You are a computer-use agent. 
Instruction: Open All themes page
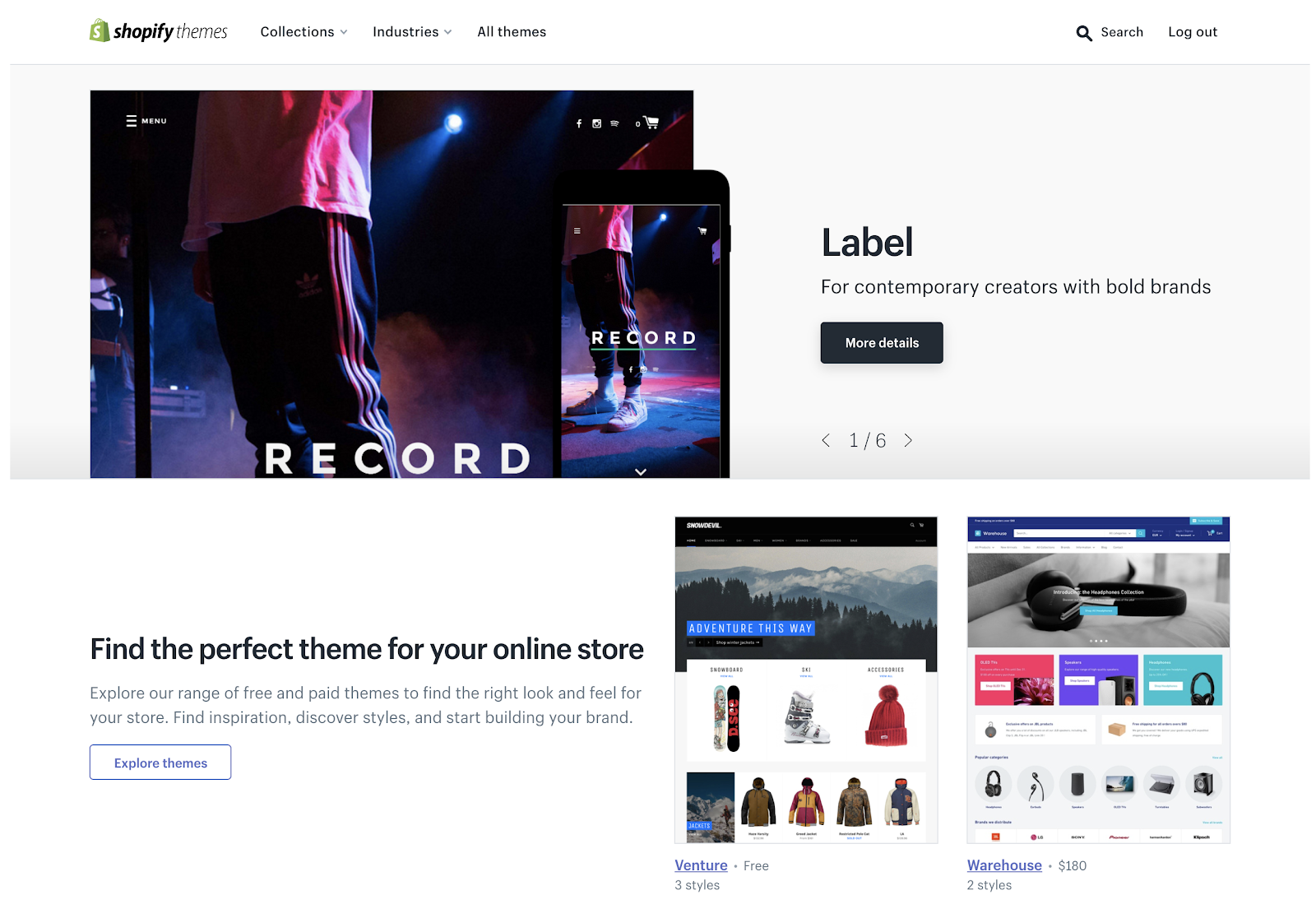(x=512, y=32)
